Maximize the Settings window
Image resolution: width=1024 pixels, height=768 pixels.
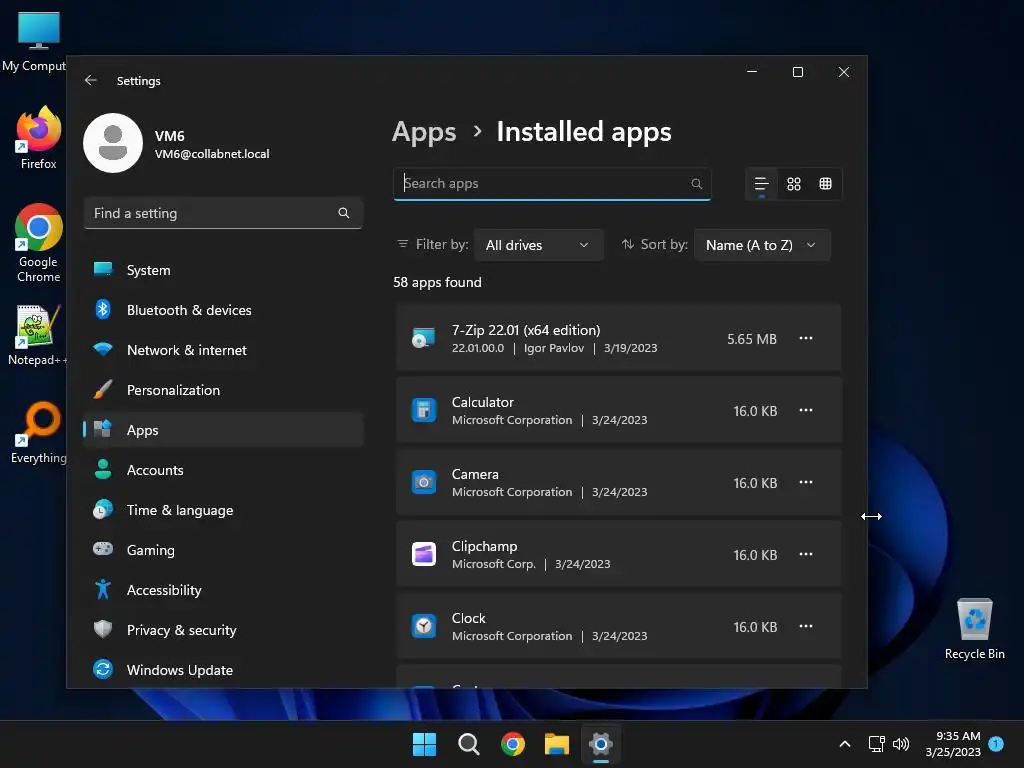pyautogui.click(x=798, y=72)
